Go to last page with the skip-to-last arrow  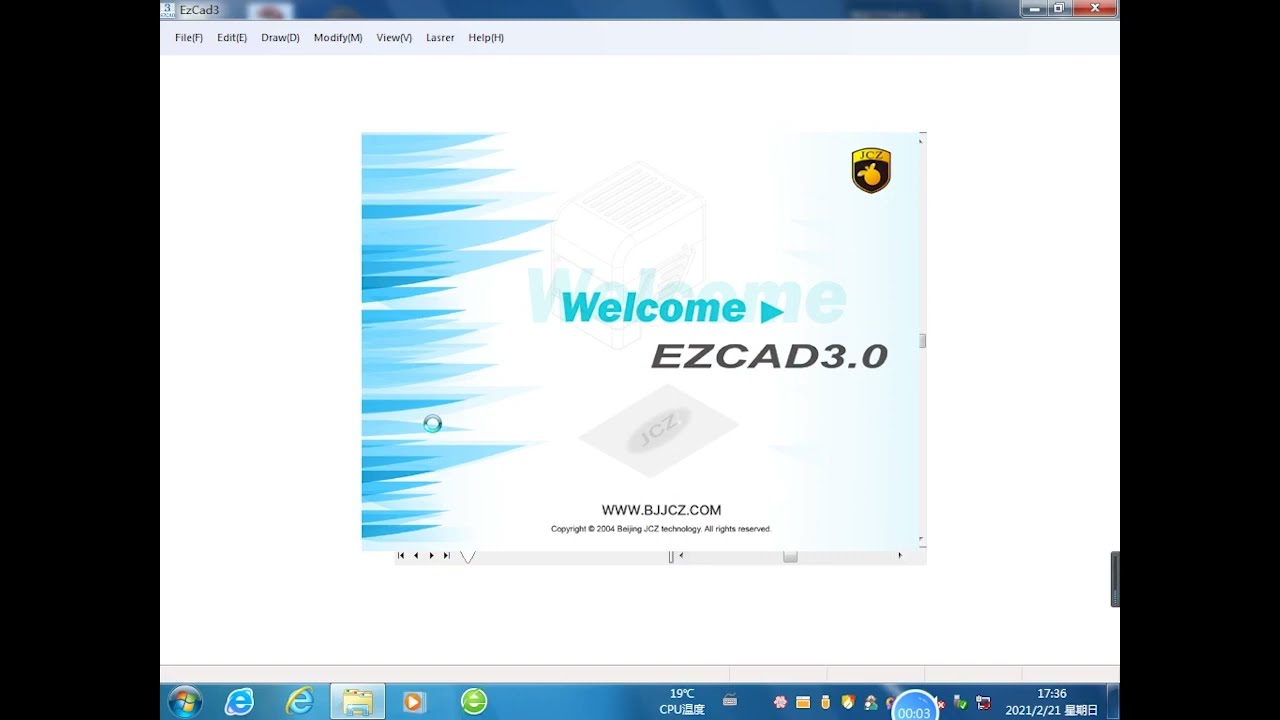click(446, 556)
